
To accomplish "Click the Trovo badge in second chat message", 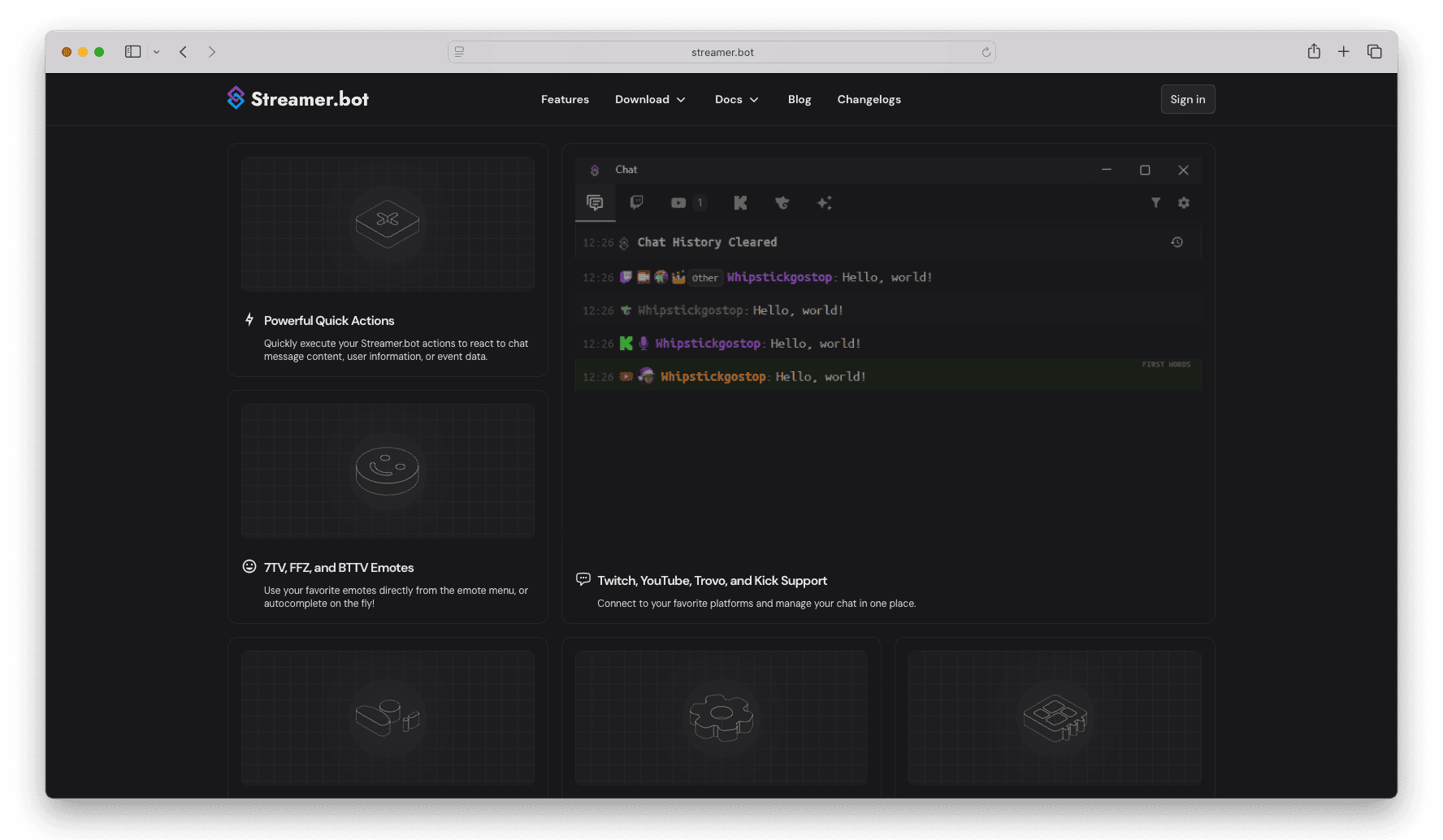I will pos(626,310).
